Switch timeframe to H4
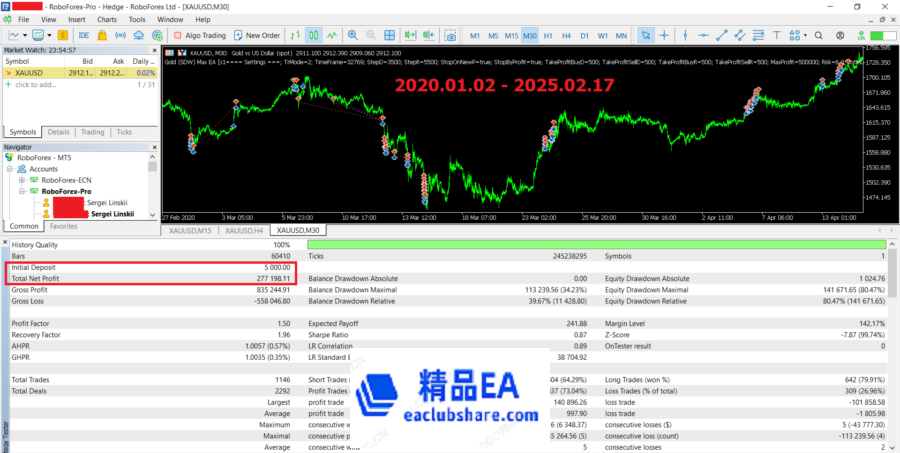The image size is (900, 453). [x=567, y=36]
